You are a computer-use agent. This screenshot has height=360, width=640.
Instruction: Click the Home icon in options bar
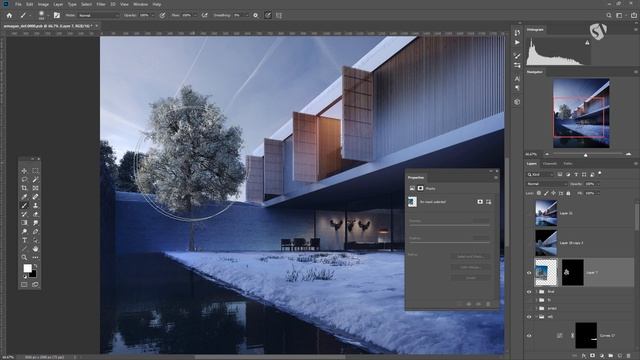pos(9,16)
